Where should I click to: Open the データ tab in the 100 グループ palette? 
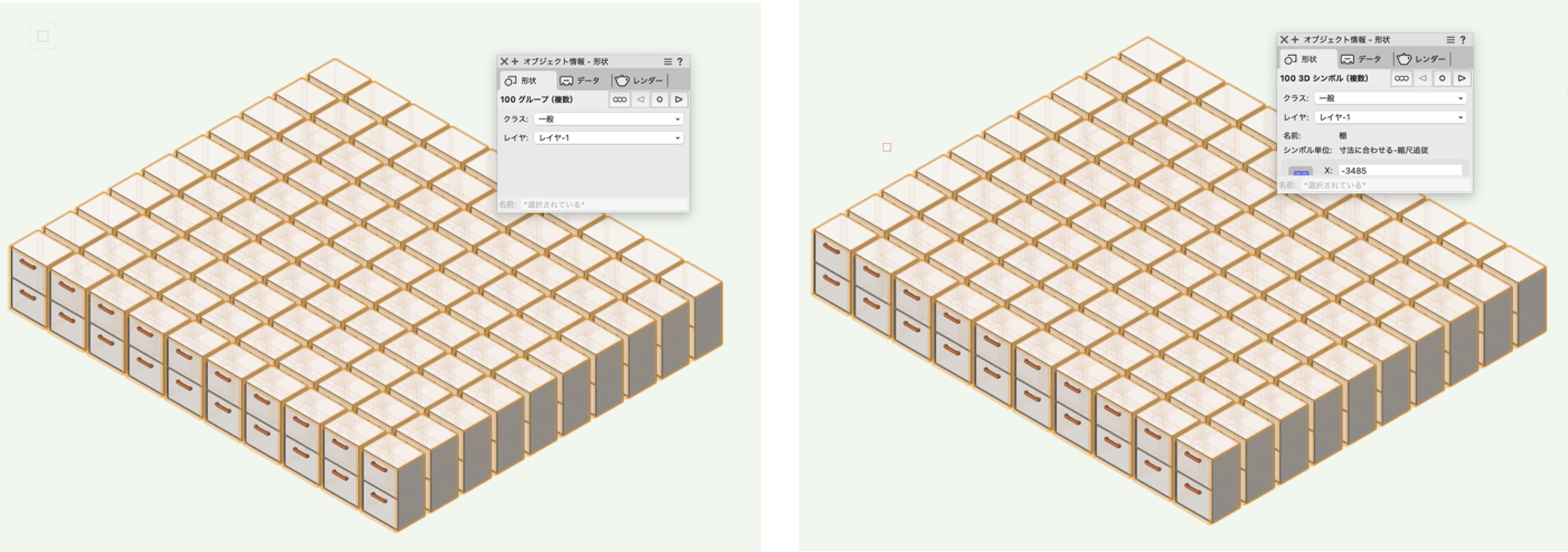580,80
